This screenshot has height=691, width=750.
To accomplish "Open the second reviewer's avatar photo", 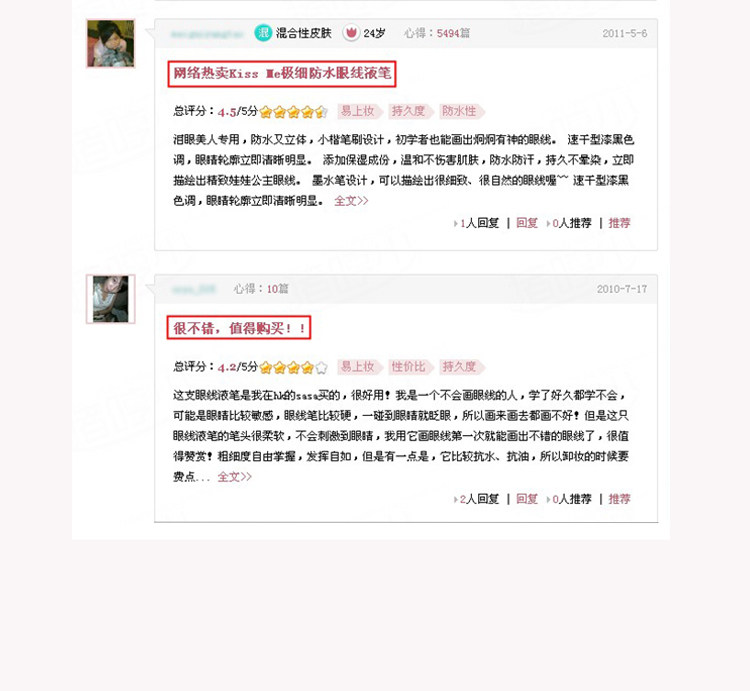I will [x=110, y=299].
